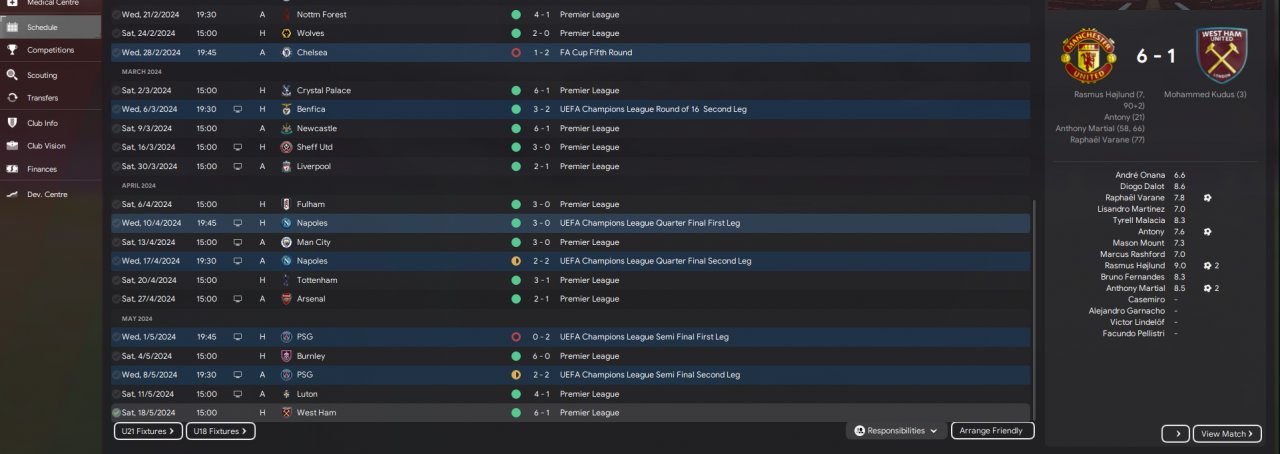The height and width of the screenshot is (454, 1280).
Task: Click the TV icon on Man City row
Action: [x=238, y=242]
